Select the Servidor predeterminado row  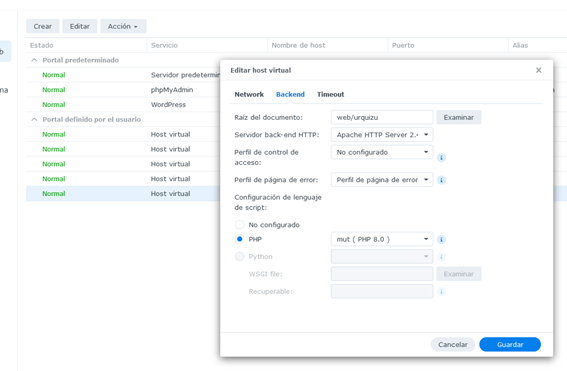coord(123,75)
